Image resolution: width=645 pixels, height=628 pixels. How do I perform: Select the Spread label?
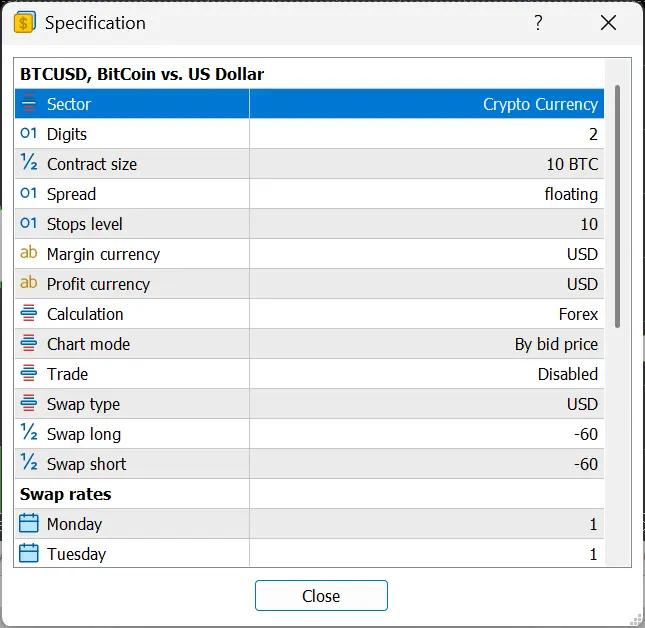71,195
